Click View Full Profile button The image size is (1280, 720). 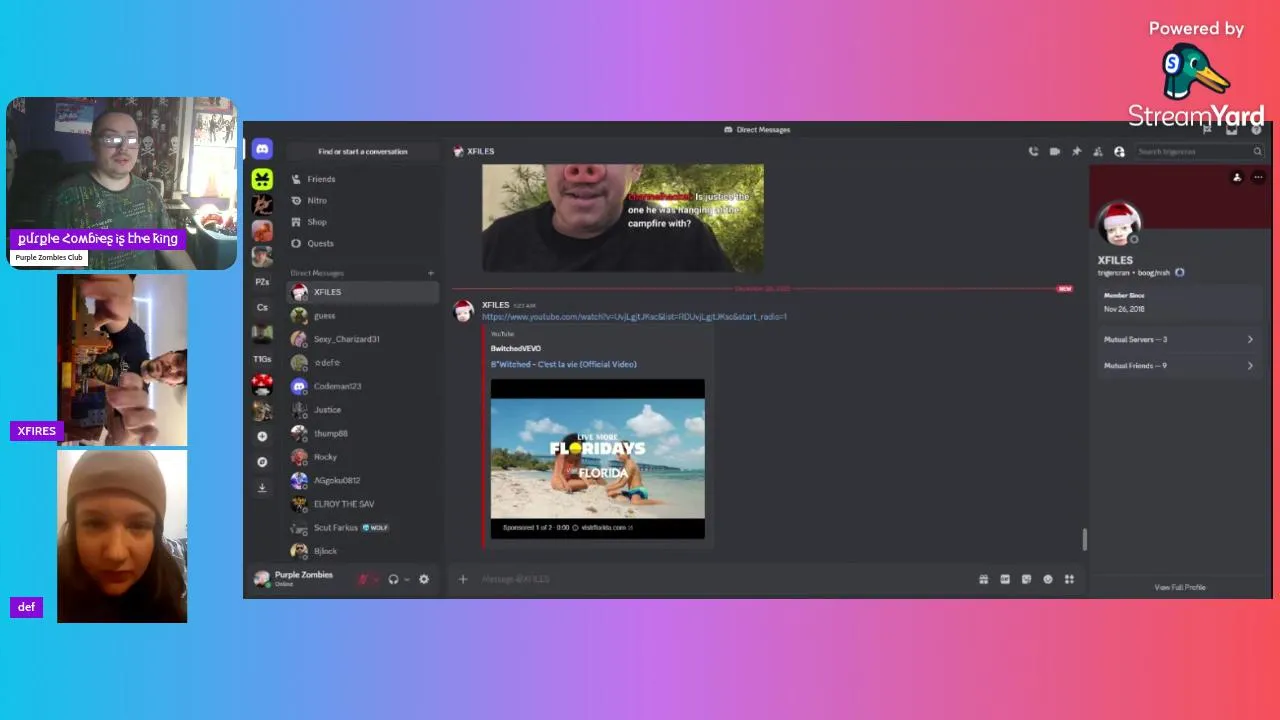(1180, 587)
